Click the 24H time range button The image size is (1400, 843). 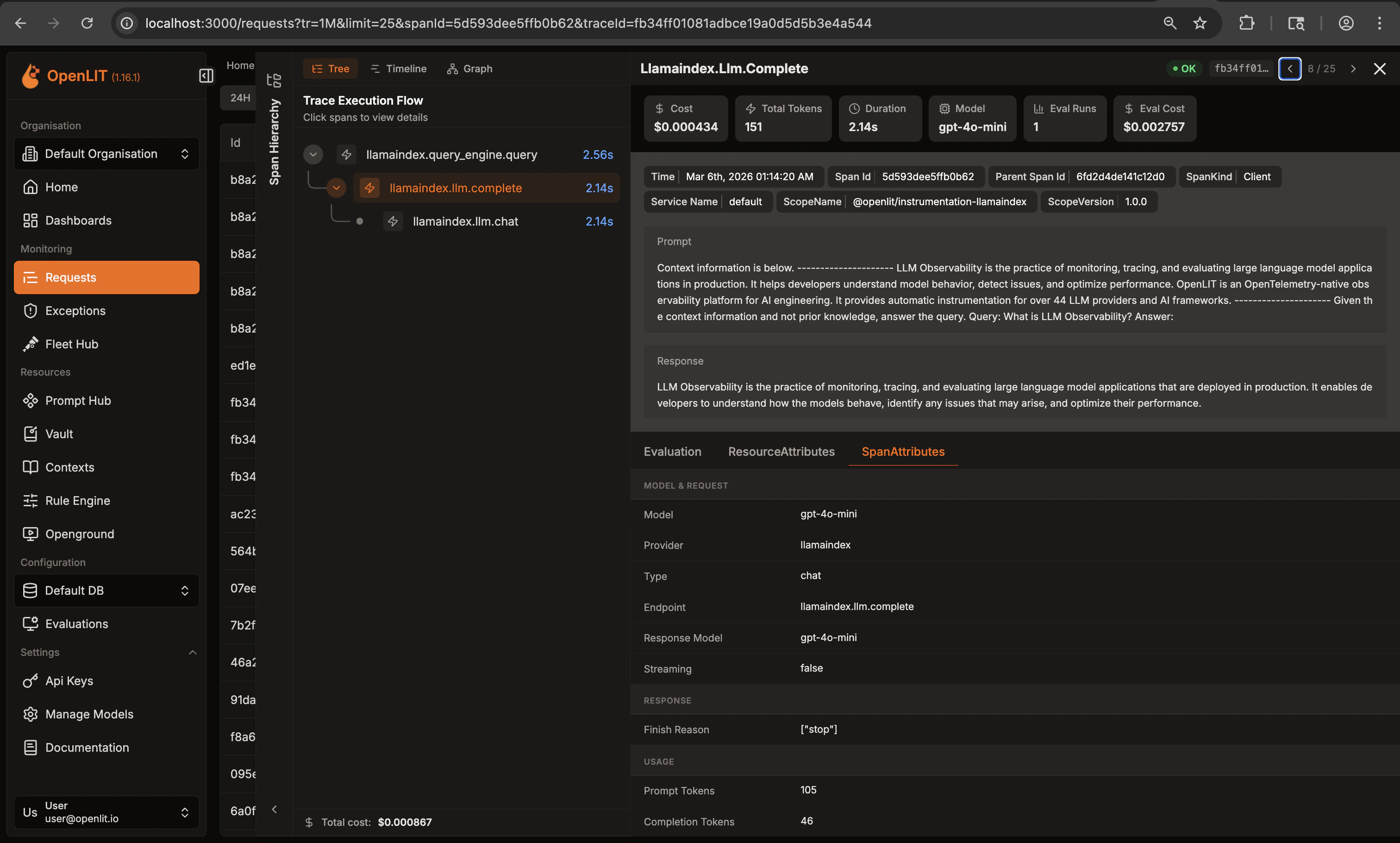pos(240,98)
